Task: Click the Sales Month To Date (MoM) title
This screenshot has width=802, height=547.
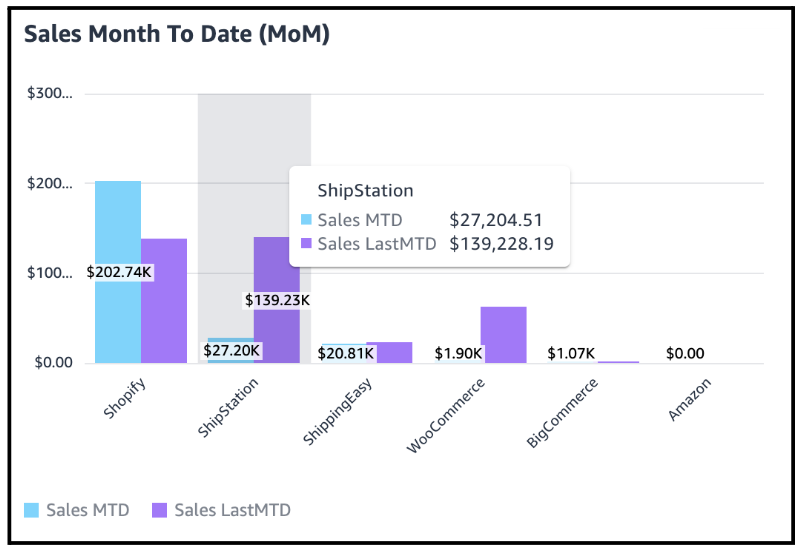Action: pos(177,34)
